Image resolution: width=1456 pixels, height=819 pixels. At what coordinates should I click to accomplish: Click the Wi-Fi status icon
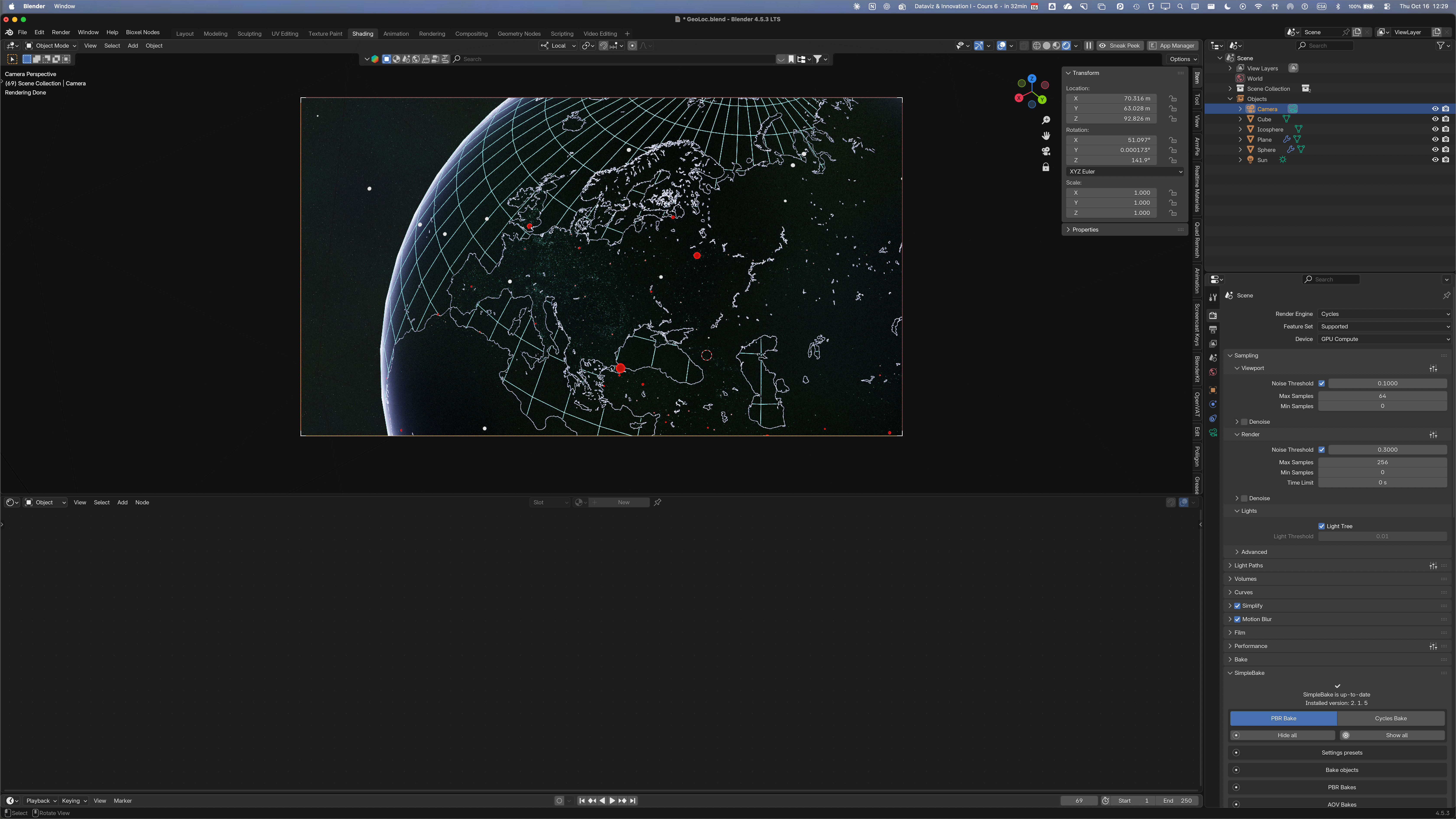point(1258,6)
